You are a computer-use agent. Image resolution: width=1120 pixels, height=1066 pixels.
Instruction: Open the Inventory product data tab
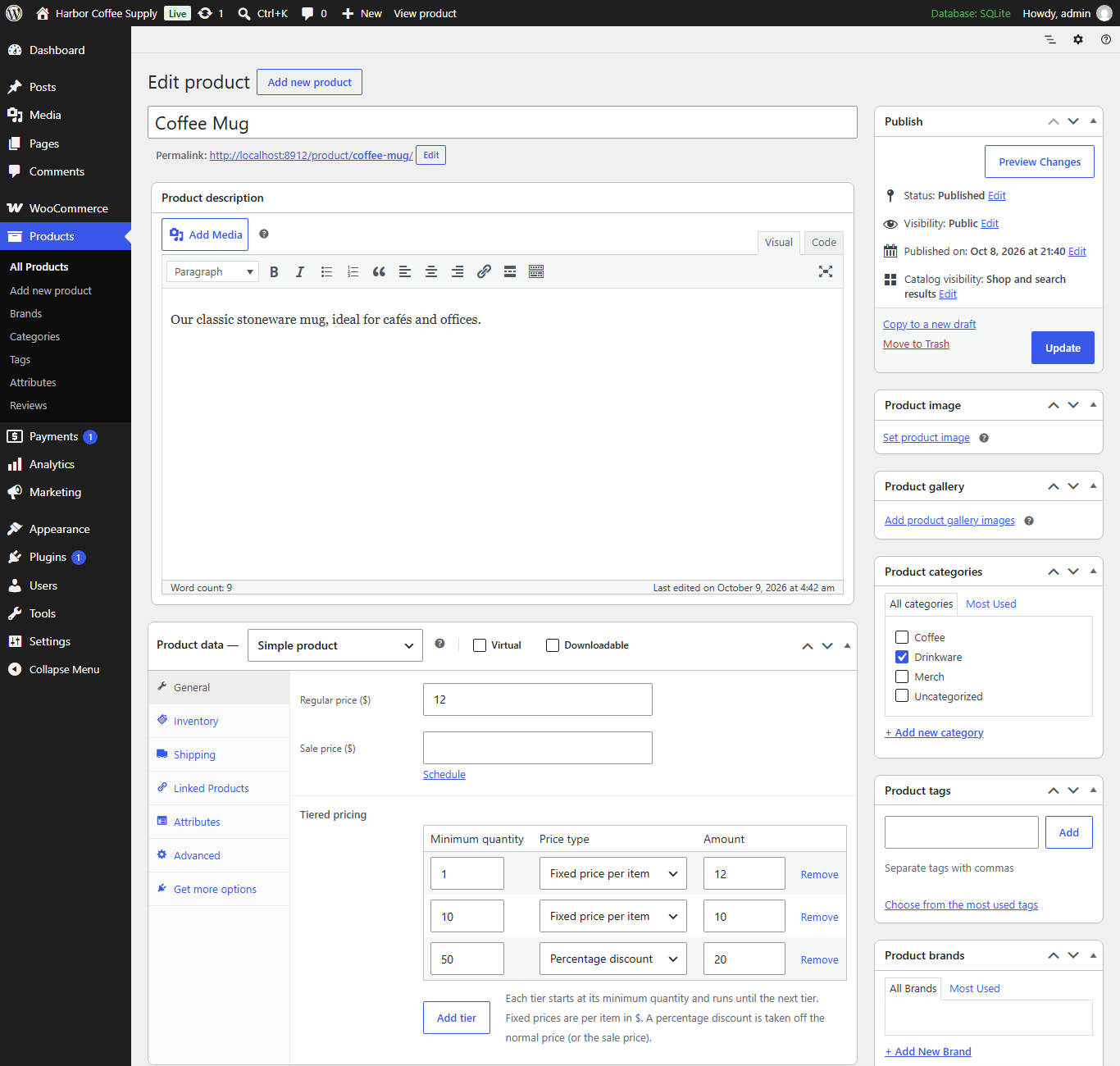pyautogui.click(x=196, y=722)
